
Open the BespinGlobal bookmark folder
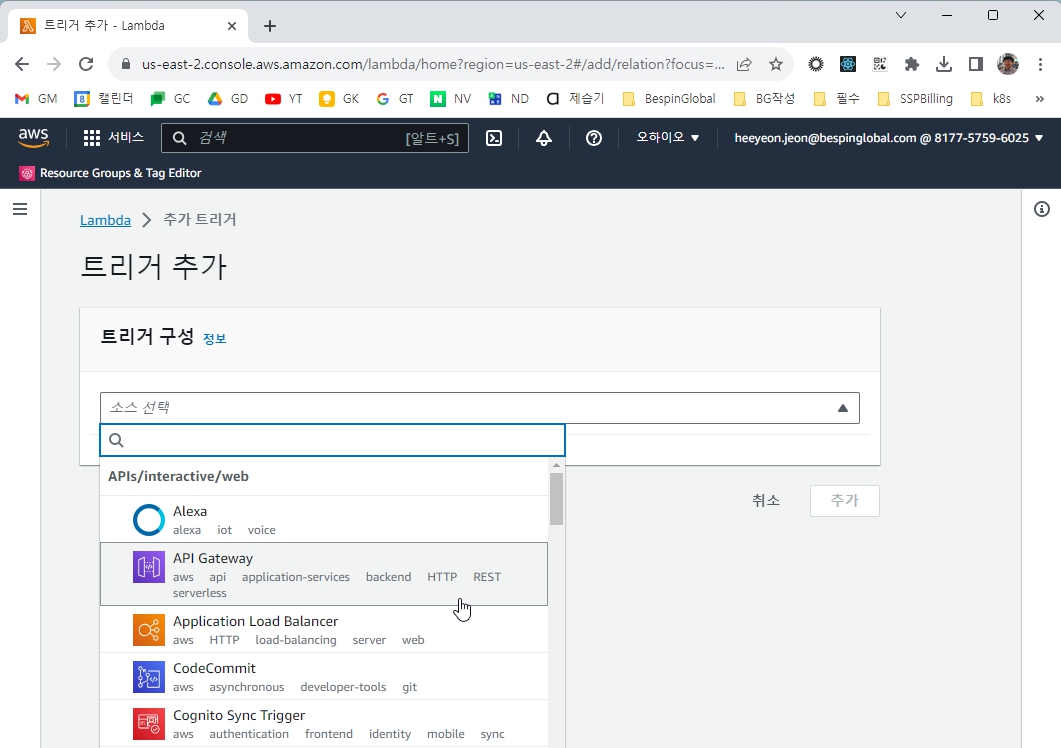(x=669, y=99)
